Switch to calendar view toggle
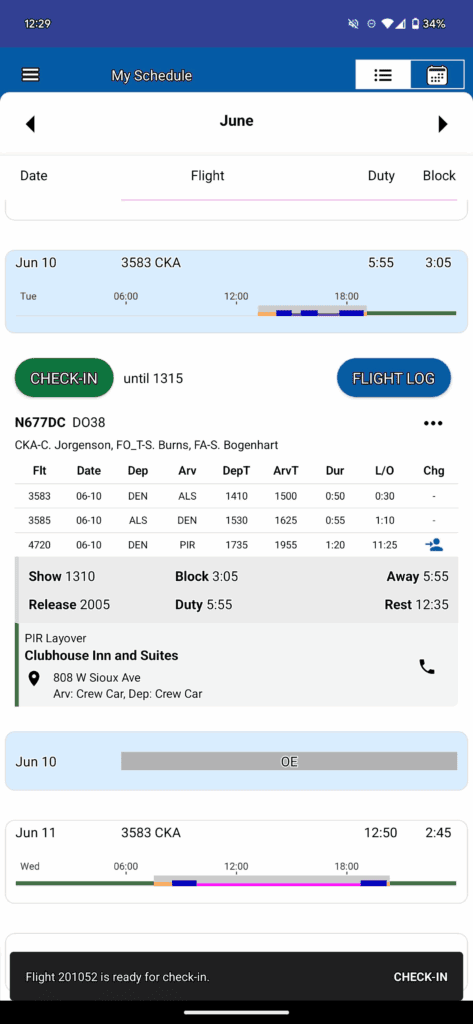This screenshot has height=1024, width=473. (436, 75)
